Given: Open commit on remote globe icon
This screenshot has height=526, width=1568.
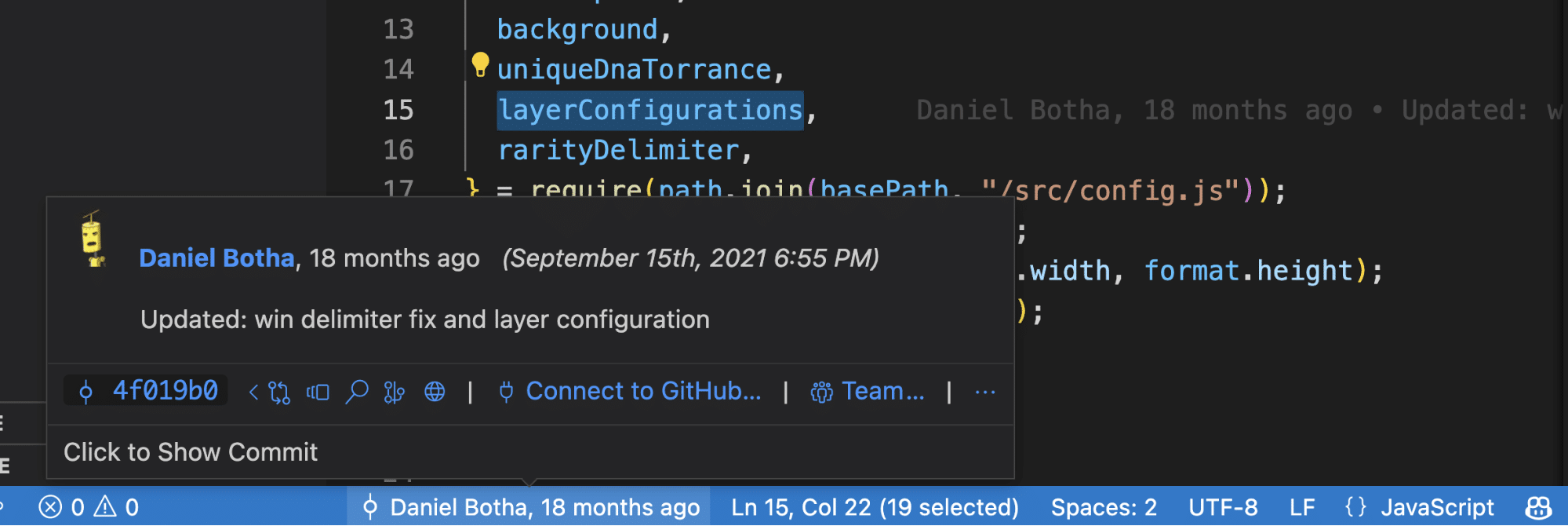Looking at the screenshot, I should click(x=435, y=392).
